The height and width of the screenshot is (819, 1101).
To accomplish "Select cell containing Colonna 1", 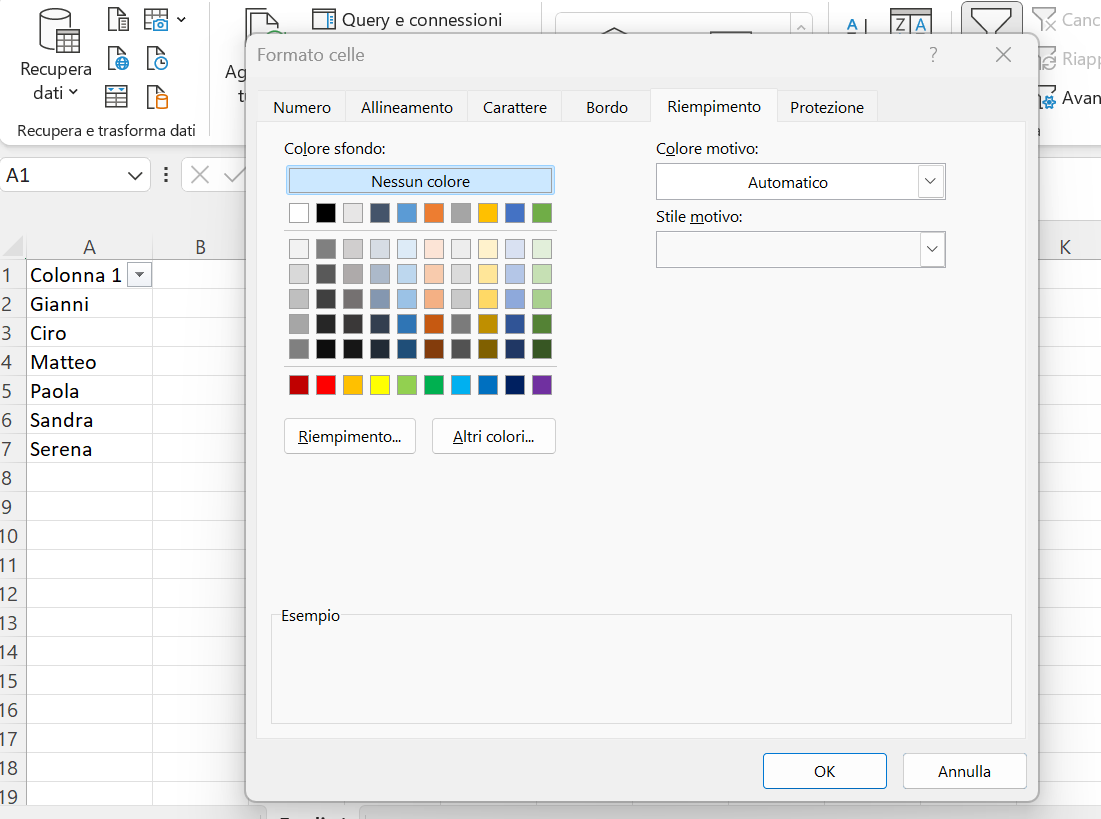I will pyautogui.click(x=89, y=275).
